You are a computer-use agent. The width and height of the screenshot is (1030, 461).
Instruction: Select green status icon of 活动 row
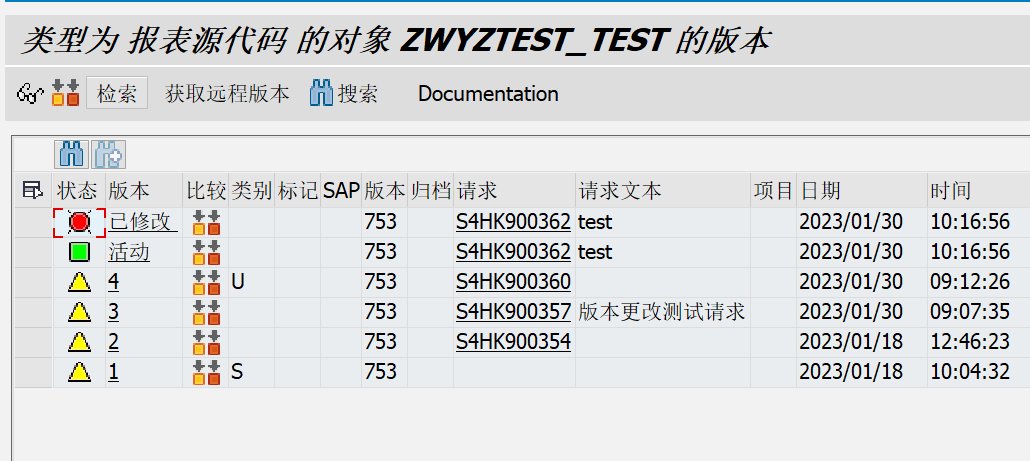pos(79,252)
